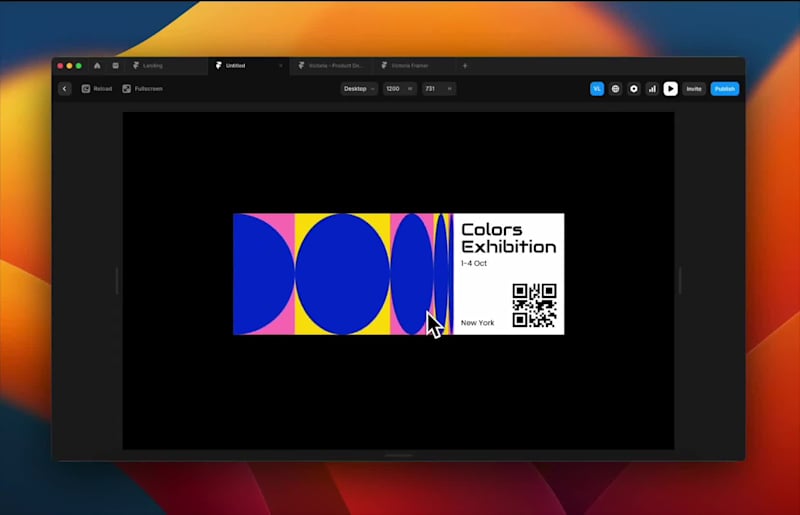Switch to the Landing tab
Screen dimensions: 800x515
click(x=152, y=66)
